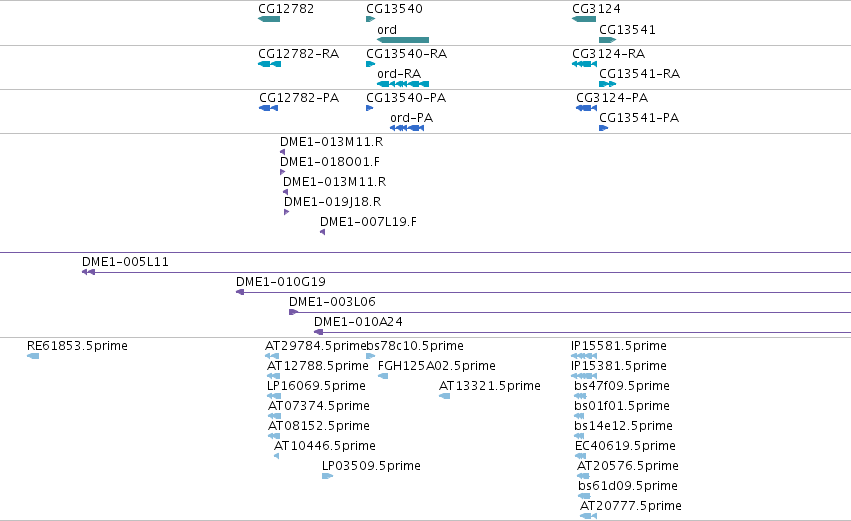Viewport: 851px width, 521px height.
Task: Click the AT10446.5prime EST
Action: coord(277,456)
